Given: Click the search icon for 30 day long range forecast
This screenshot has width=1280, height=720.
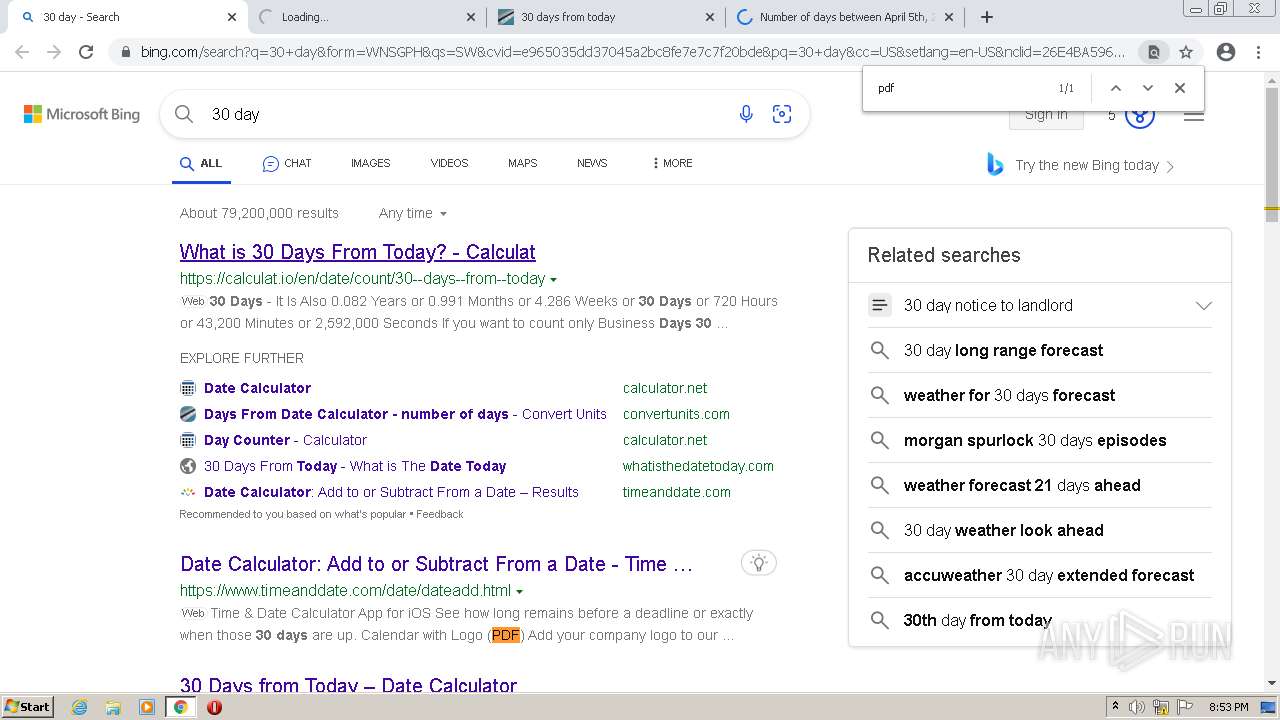Looking at the screenshot, I should coord(879,350).
